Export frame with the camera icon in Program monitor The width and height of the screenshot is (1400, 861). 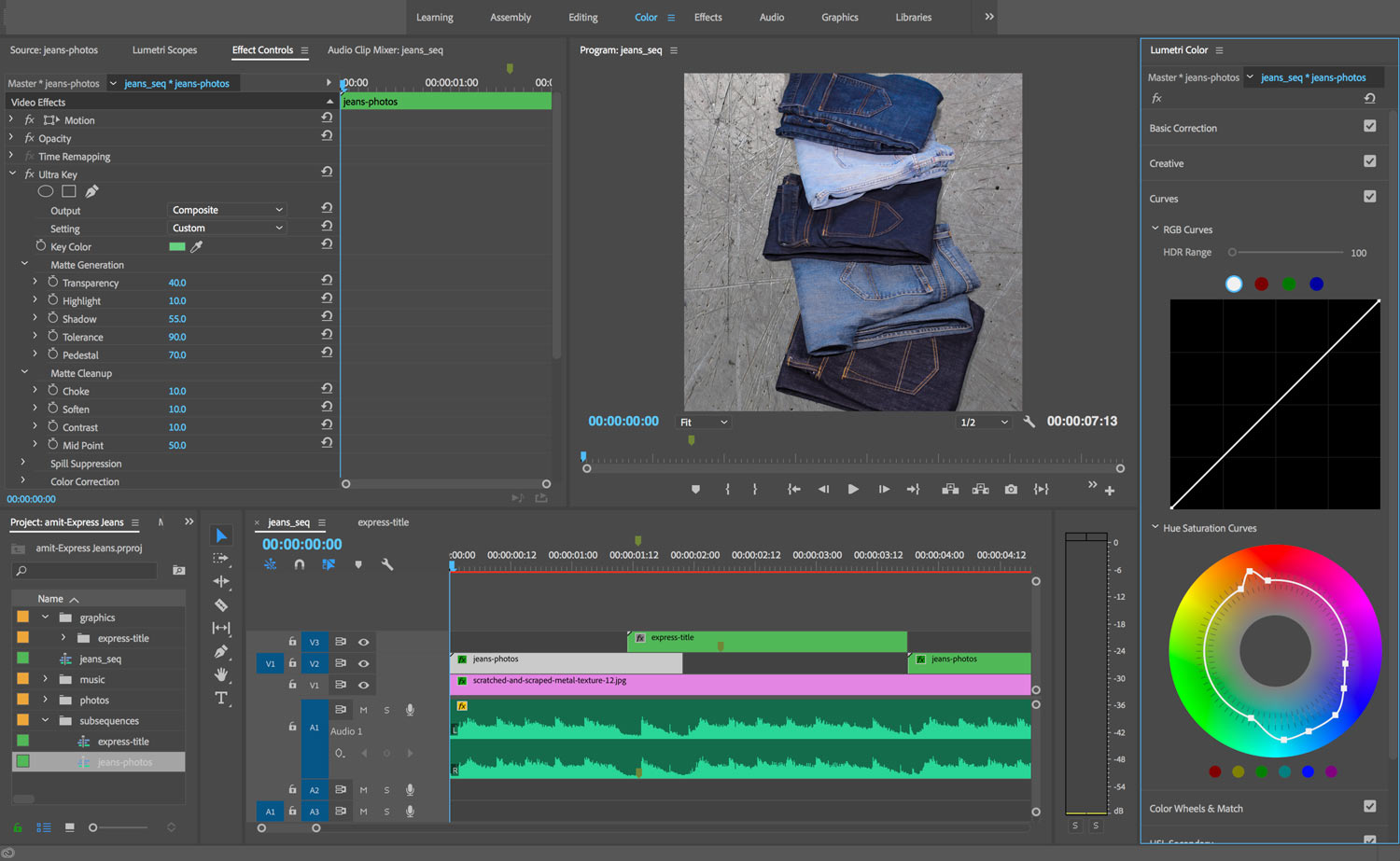[1010, 488]
